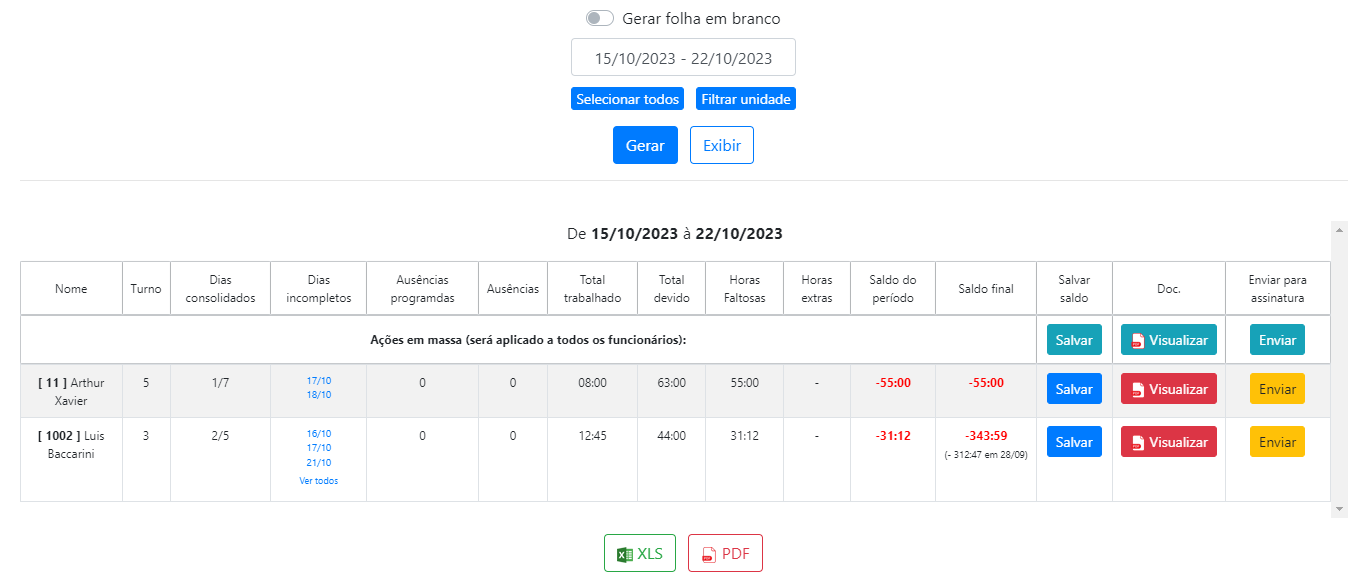This screenshot has width=1354, height=587.
Task: Send Luis Baccarini's sheet for signature
Action: 1277,442
